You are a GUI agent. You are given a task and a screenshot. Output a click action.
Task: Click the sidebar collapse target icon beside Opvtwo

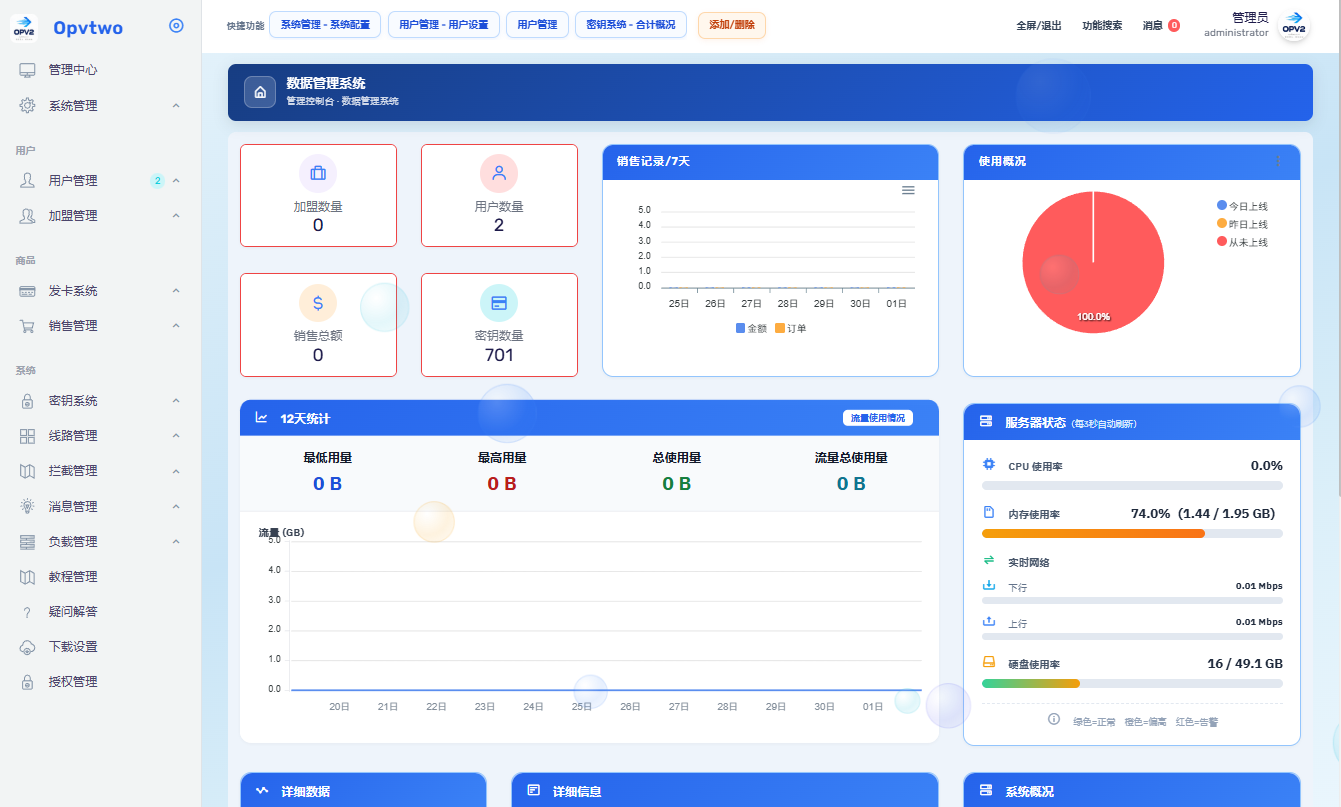pyautogui.click(x=177, y=26)
